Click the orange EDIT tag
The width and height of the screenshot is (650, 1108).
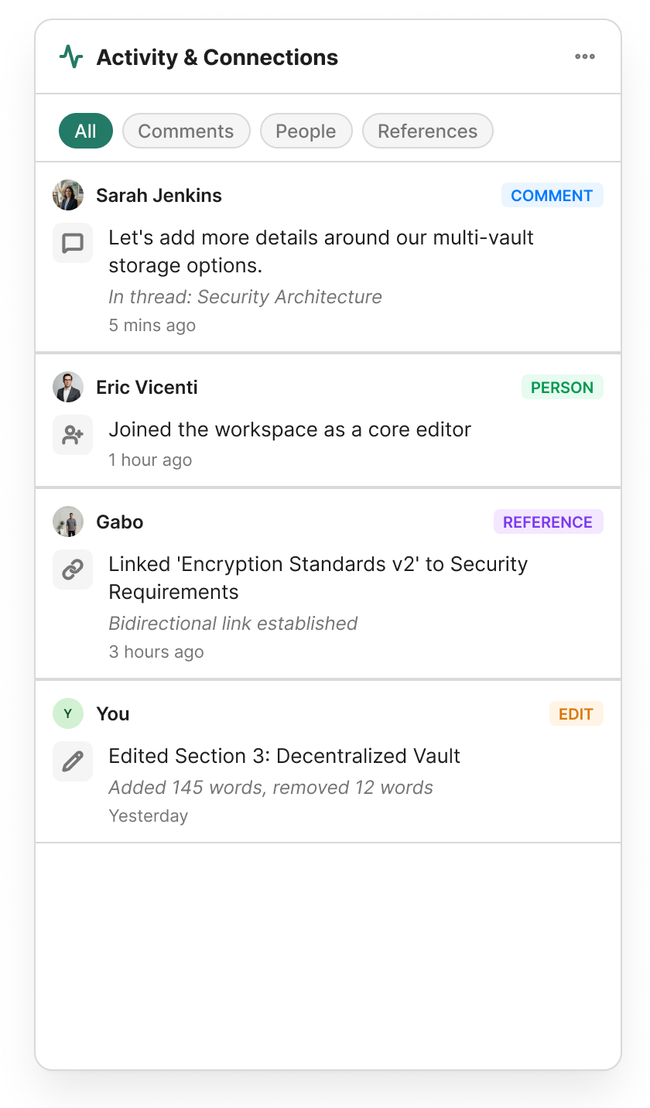576,714
